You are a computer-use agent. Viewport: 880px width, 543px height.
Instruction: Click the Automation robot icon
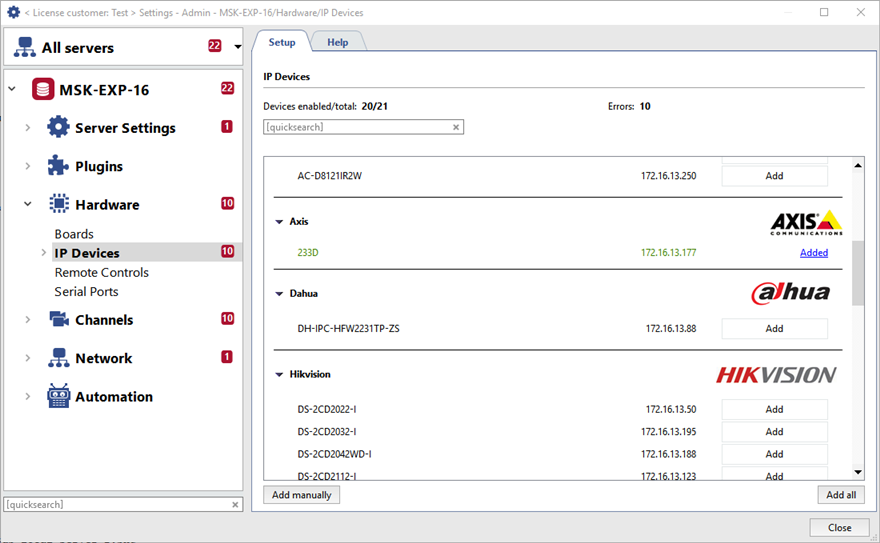(x=59, y=396)
